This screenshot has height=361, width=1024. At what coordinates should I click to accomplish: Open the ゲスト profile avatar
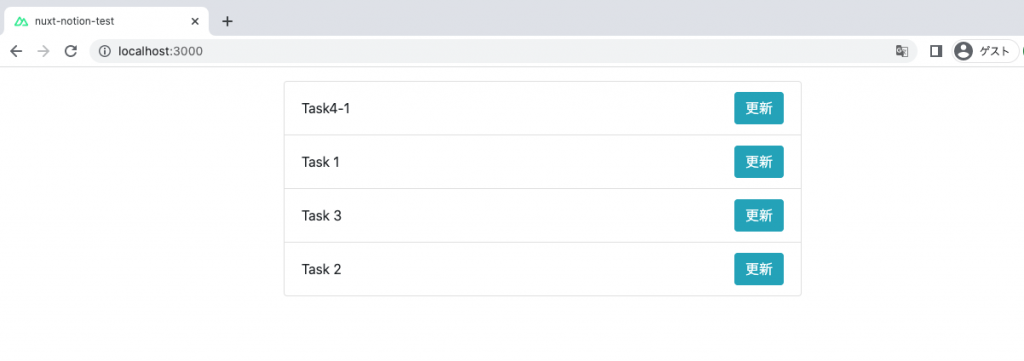pyautogui.click(x=963, y=52)
